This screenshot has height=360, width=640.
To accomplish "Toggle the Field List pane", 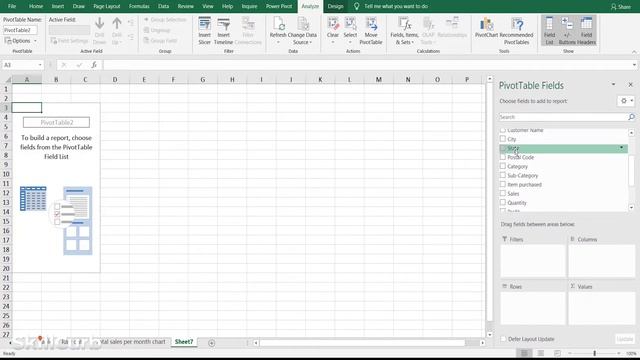I will pos(549,30).
